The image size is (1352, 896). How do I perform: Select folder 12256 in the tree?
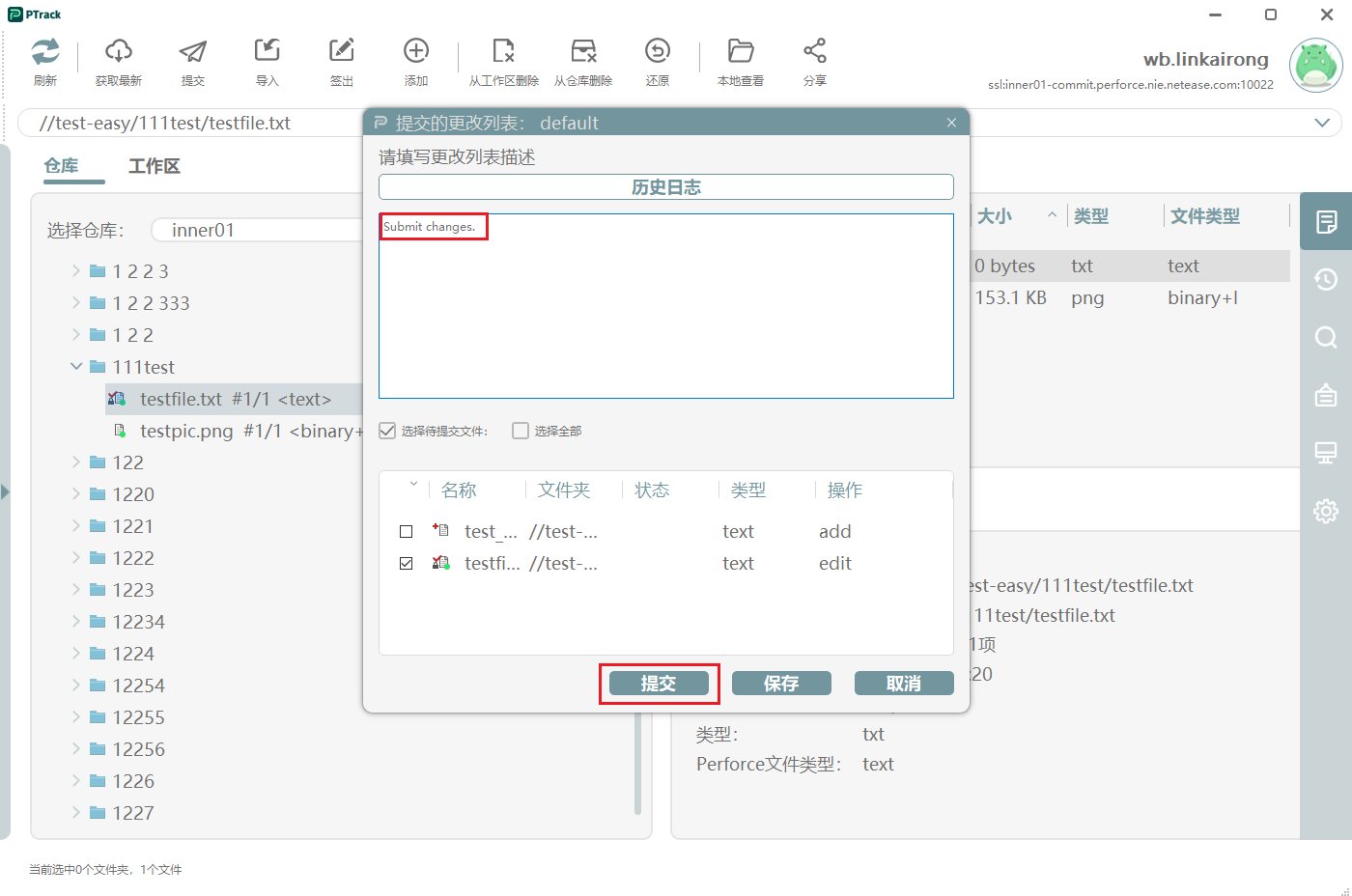pos(138,749)
